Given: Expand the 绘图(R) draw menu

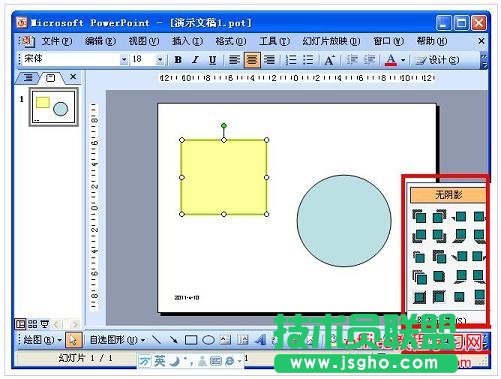Looking at the screenshot, I should [x=42, y=340].
